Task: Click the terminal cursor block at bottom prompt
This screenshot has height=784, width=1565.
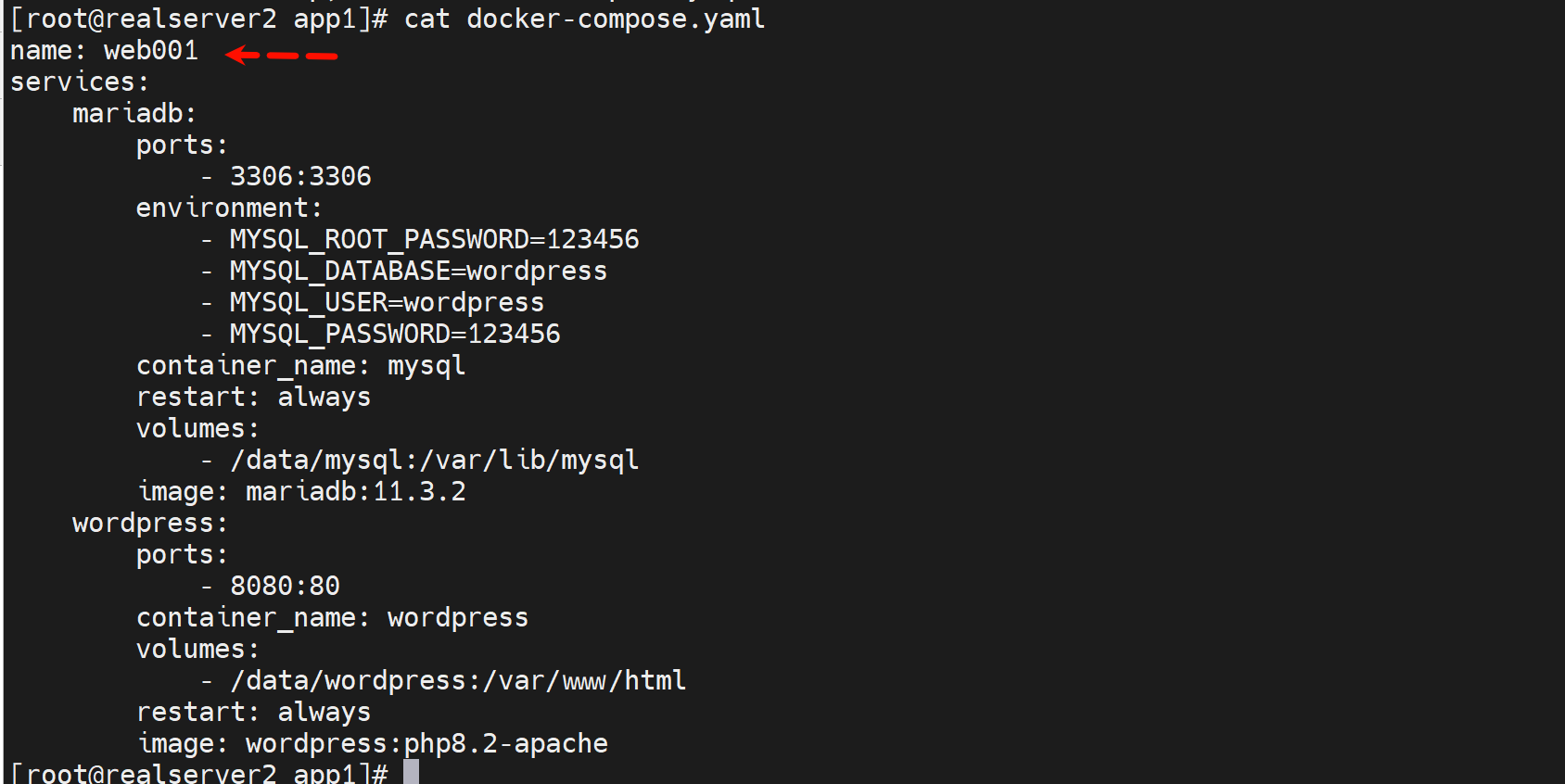Action: pos(411,772)
